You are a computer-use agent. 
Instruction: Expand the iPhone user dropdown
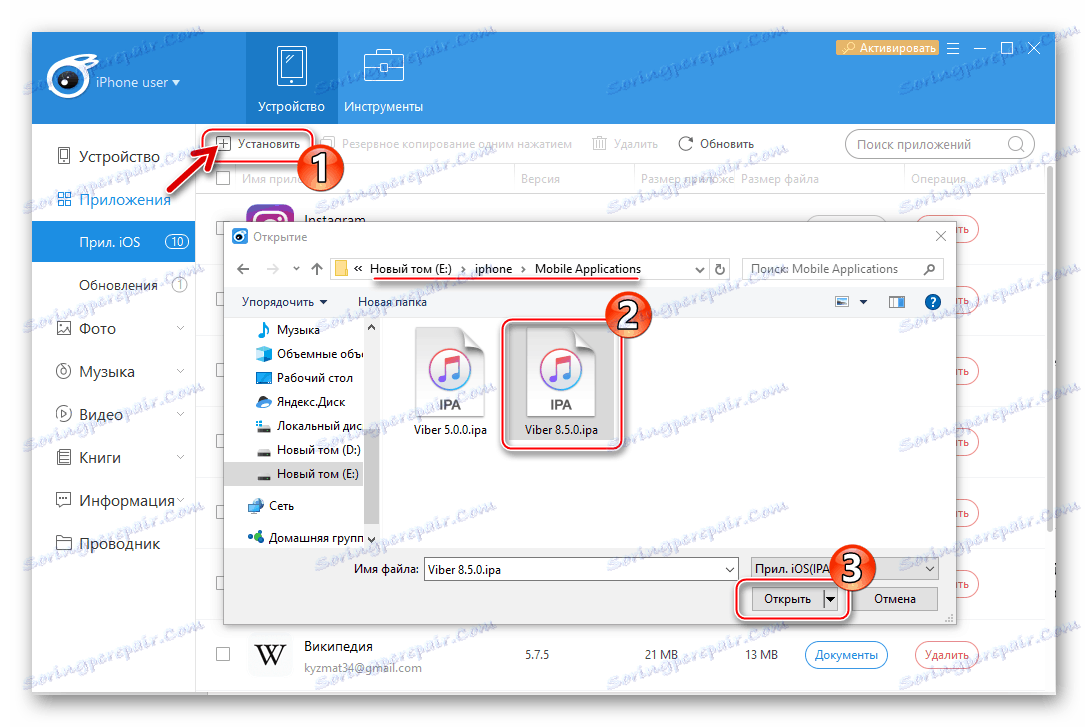pyautogui.click(x=137, y=83)
